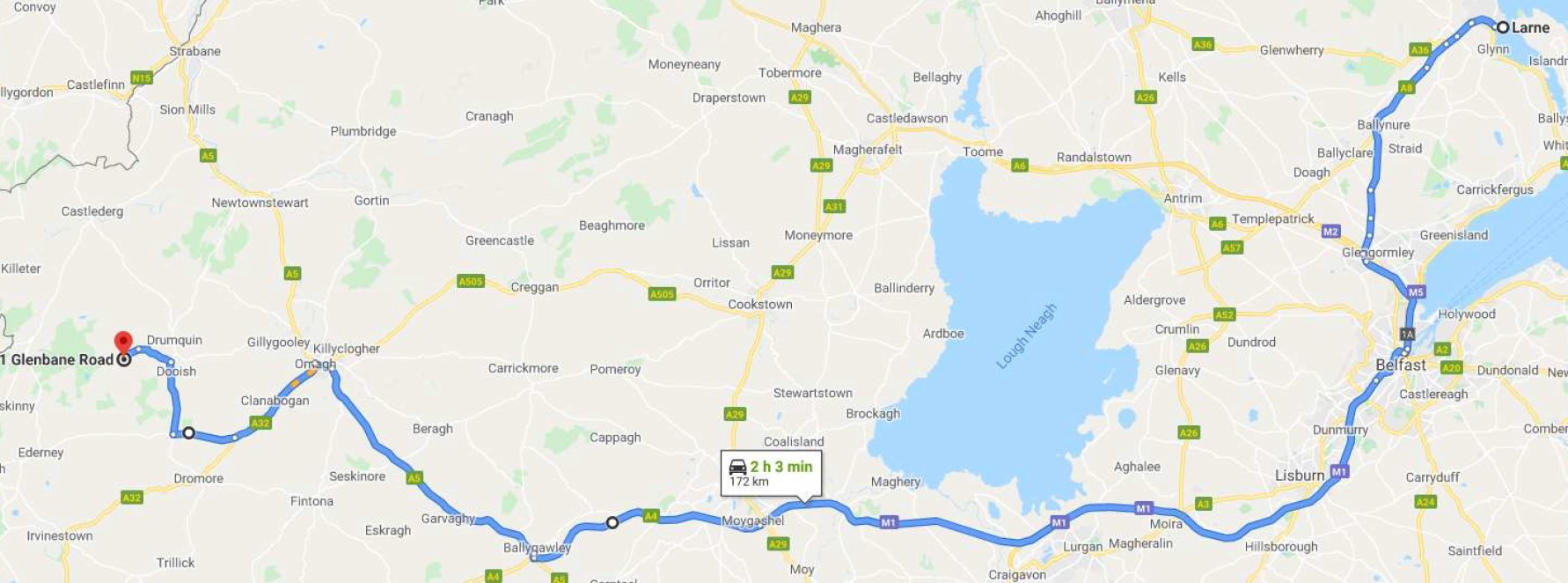Click the A505 road shield near Creggan

tap(471, 281)
